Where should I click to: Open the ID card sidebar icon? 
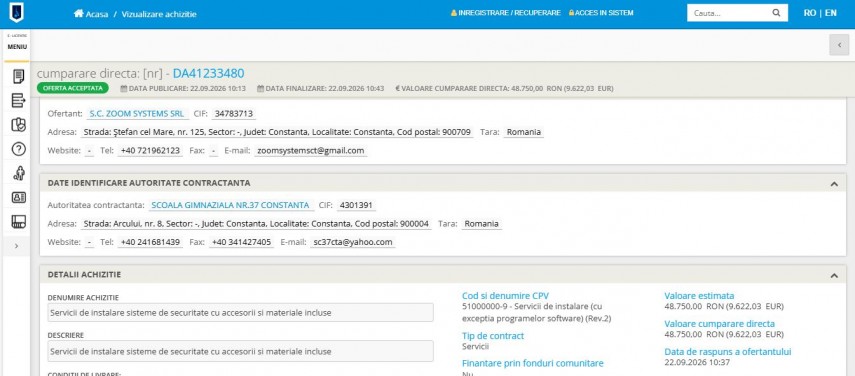[19, 197]
